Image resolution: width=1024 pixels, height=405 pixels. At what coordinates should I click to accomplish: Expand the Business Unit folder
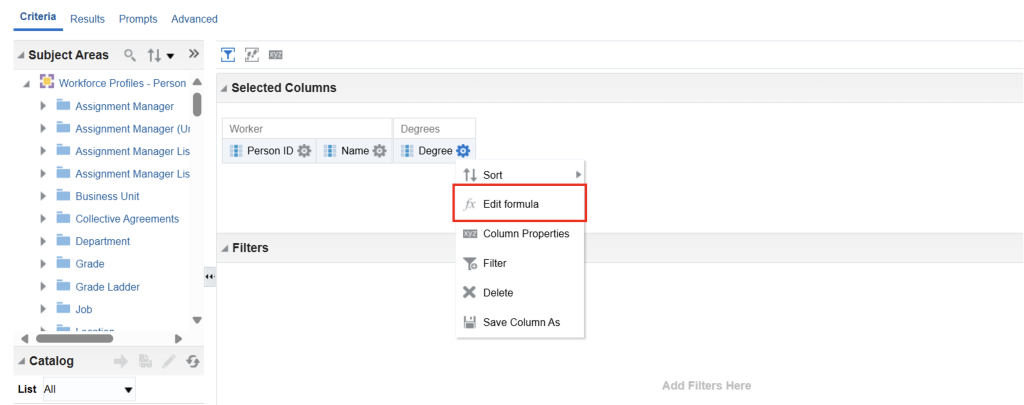pyautogui.click(x=43, y=196)
